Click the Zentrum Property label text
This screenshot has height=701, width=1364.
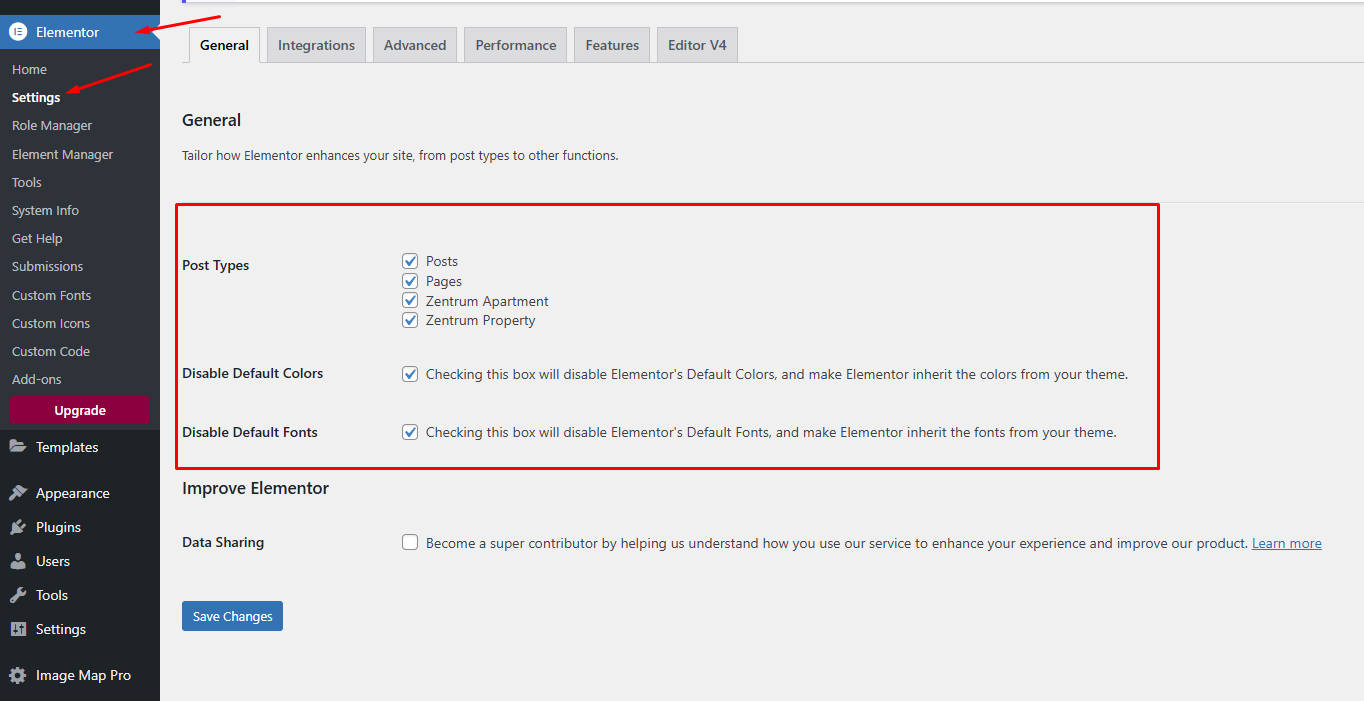pyautogui.click(x=481, y=320)
